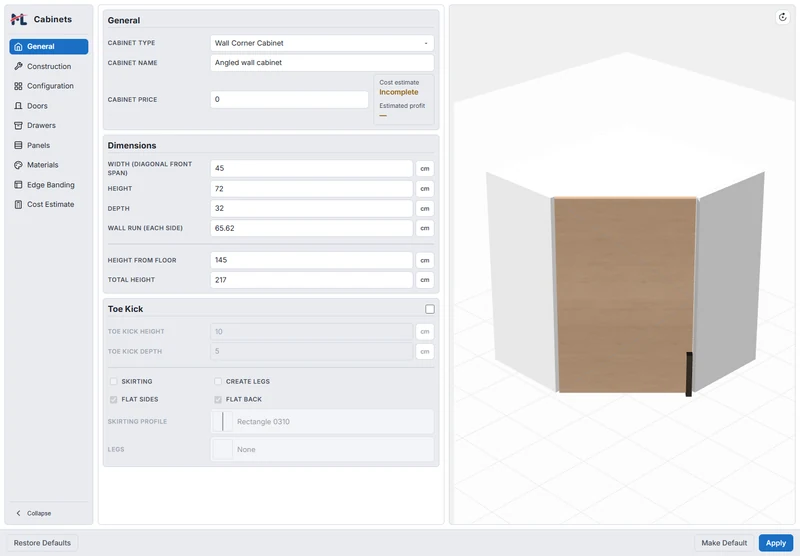Screen dimensions: 800x556
Task: Change the Depth unit cm selector
Action: pyautogui.click(x=424, y=209)
